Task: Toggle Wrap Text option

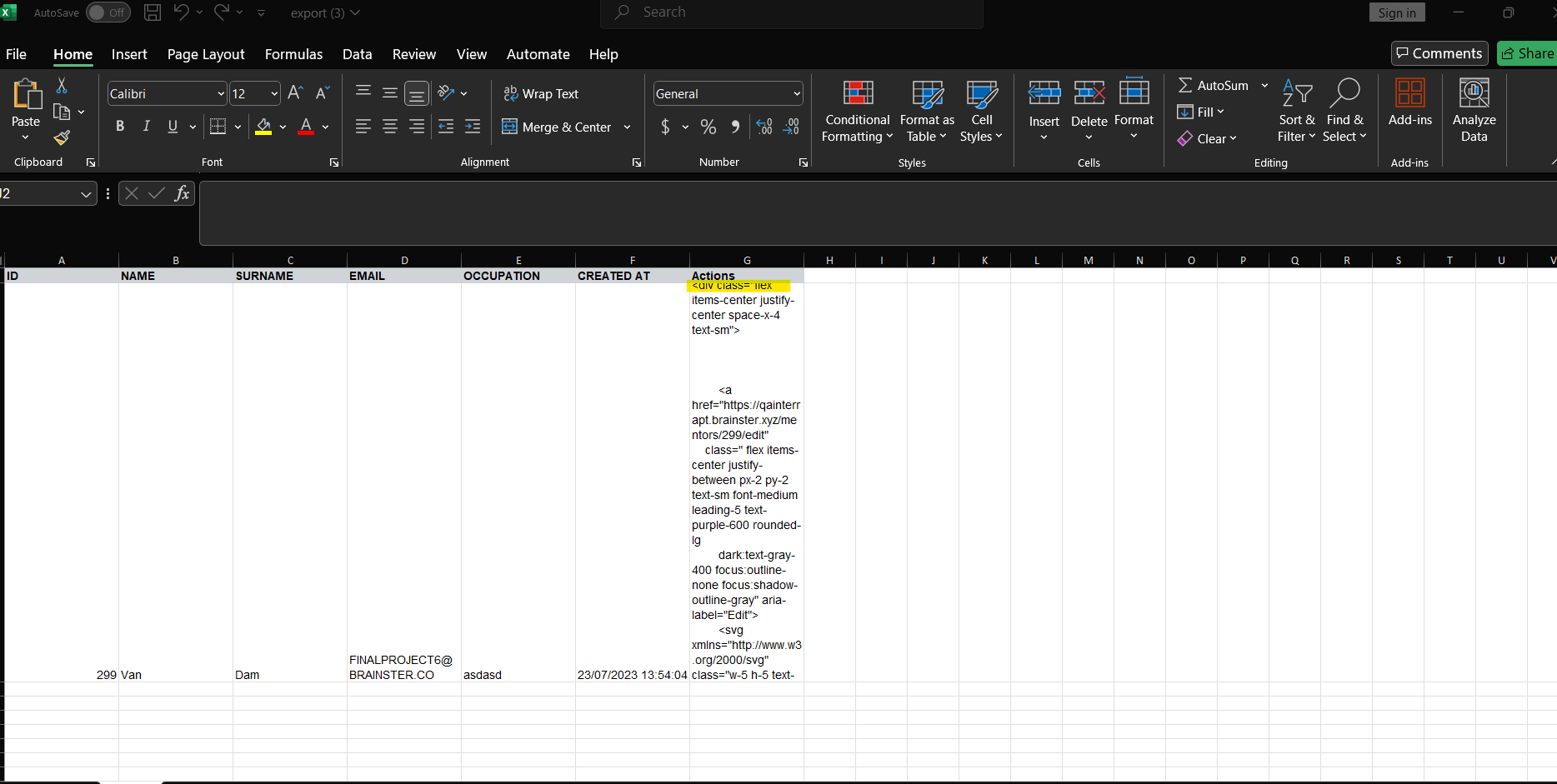Action: (542, 94)
